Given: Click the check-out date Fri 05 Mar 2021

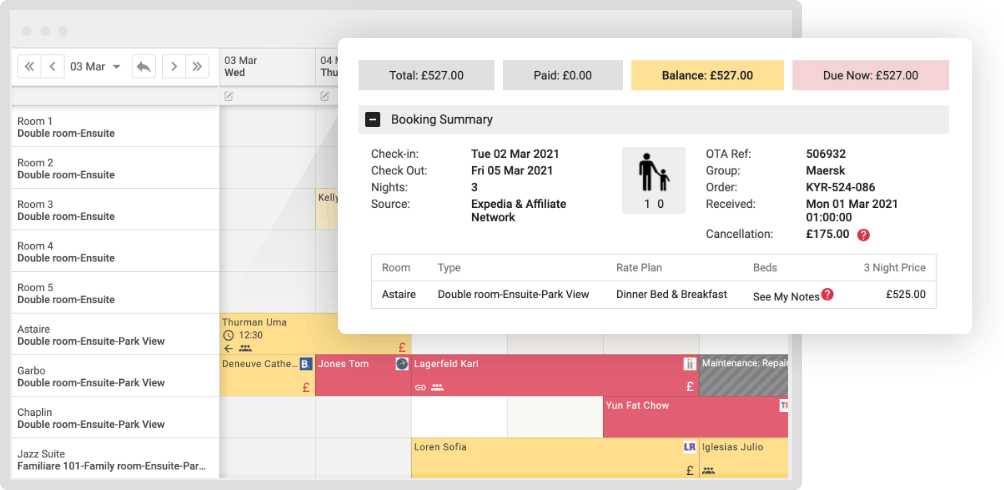Looking at the screenshot, I should coord(512,170).
